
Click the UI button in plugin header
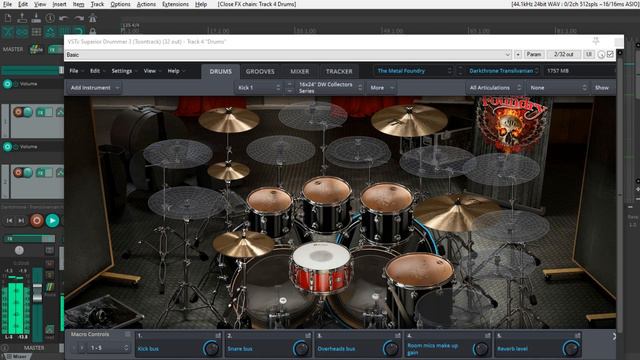point(589,54)
